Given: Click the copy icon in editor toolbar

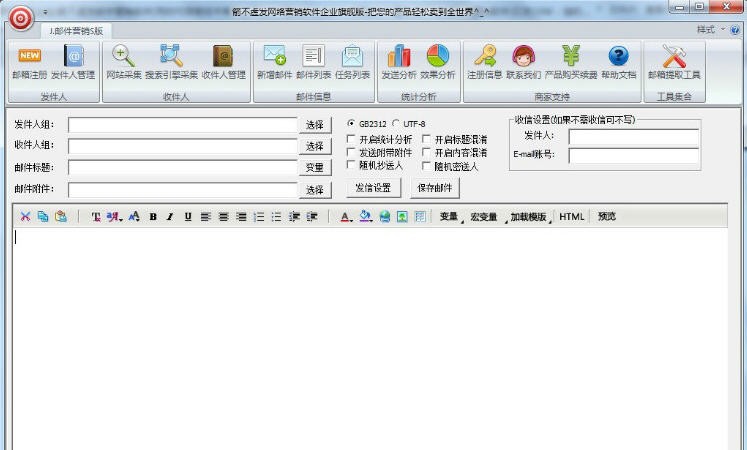Looking at the screenshot, I should click(43, 217).
